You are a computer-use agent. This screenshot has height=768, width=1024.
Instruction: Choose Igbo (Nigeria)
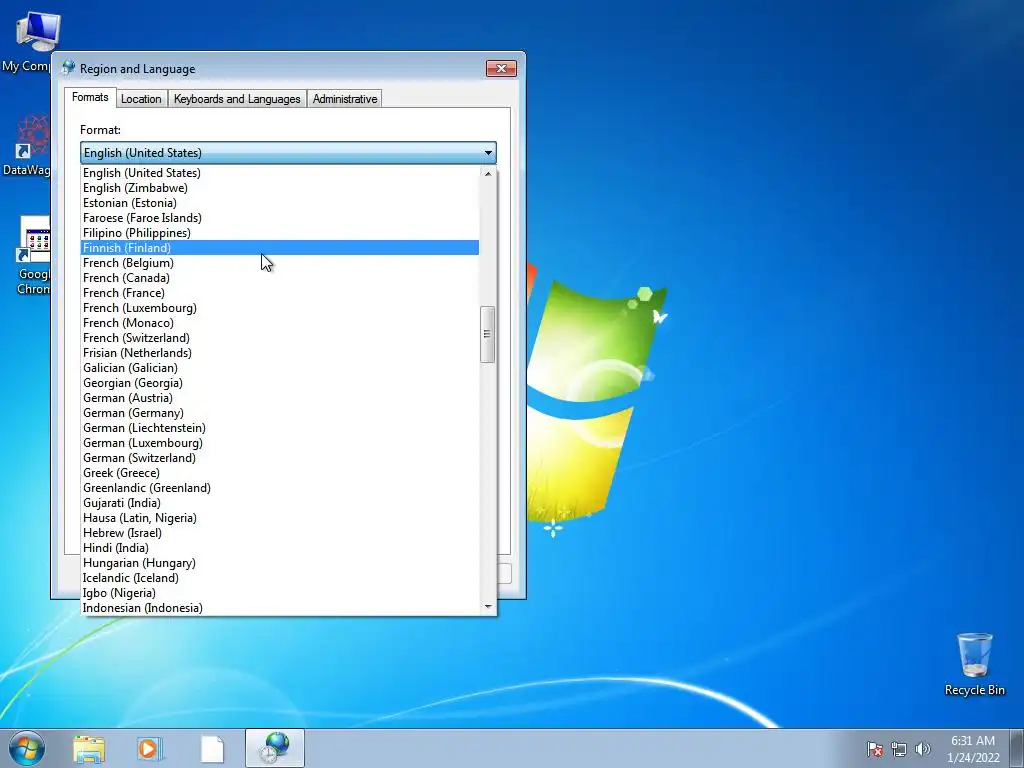click(x=280, y=594)
